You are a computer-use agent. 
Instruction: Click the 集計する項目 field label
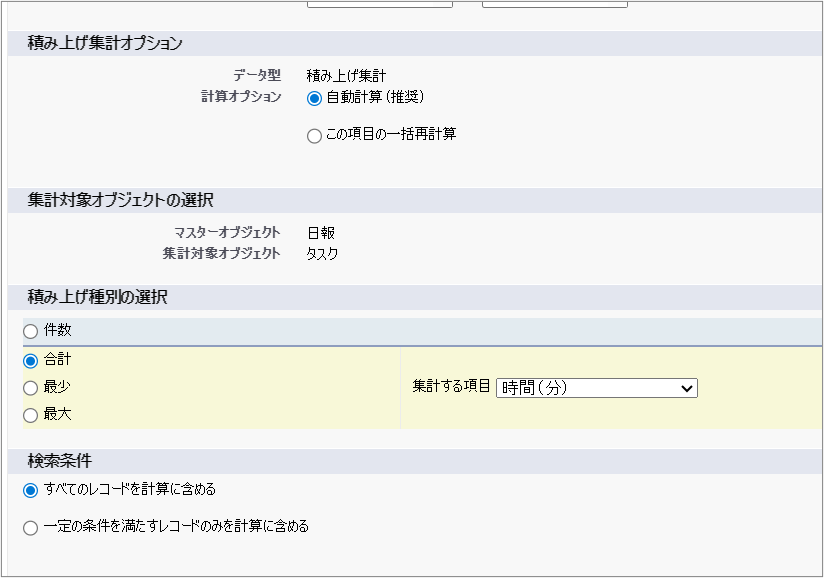(451, 387)
